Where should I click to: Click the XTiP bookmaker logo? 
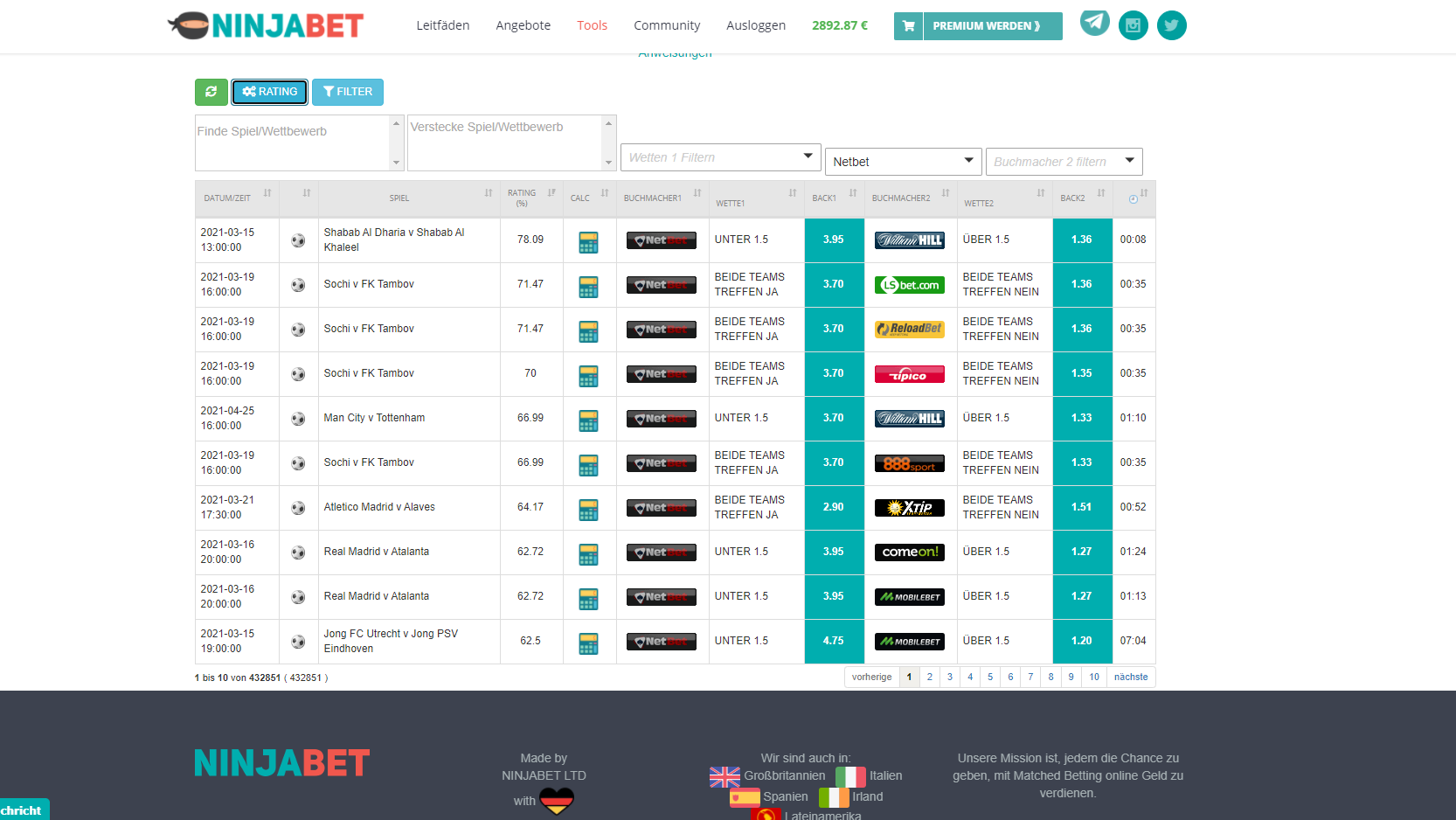[x=909, y=508]
